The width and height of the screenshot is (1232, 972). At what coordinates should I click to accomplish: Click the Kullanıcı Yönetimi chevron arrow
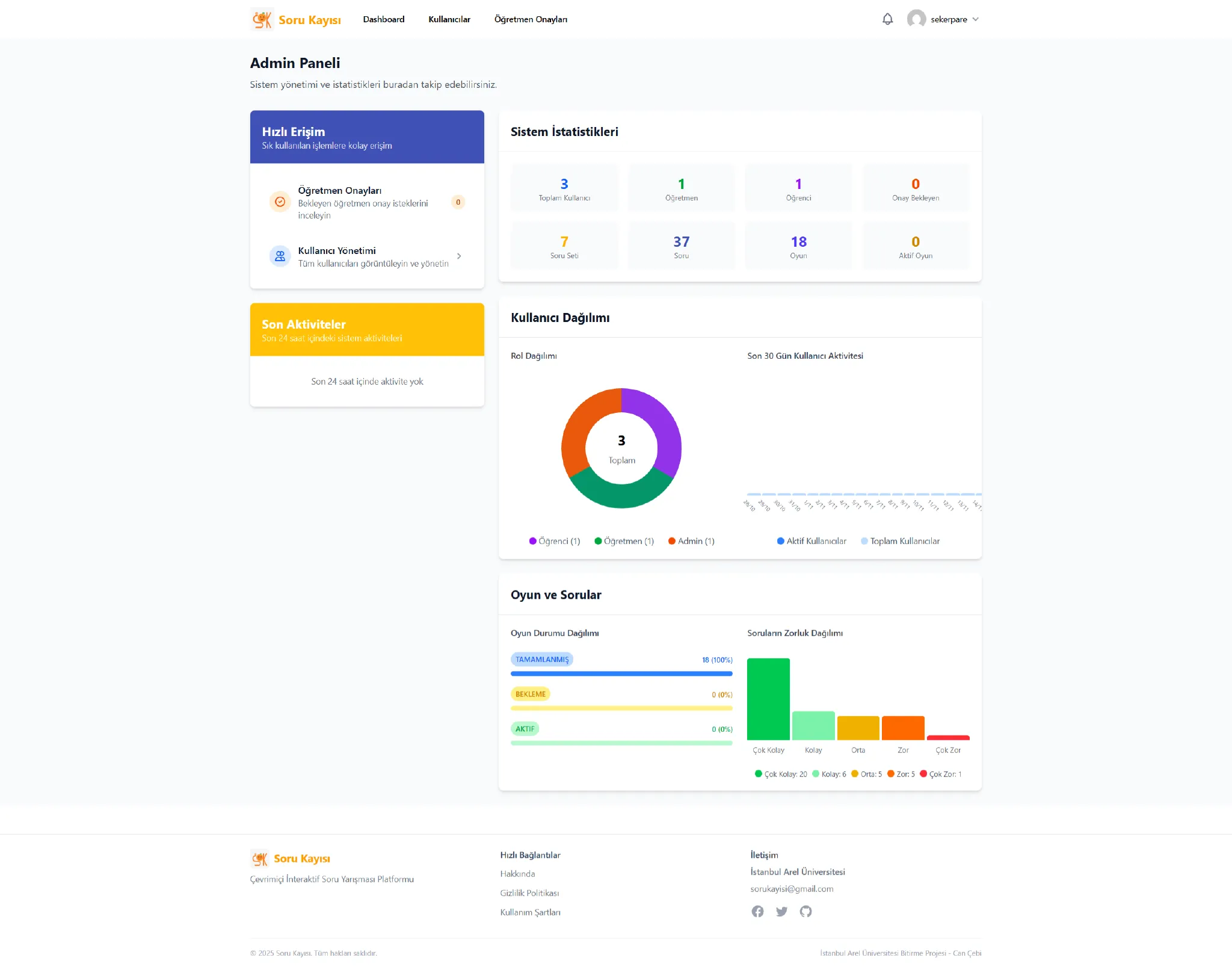tap(459, 256)
